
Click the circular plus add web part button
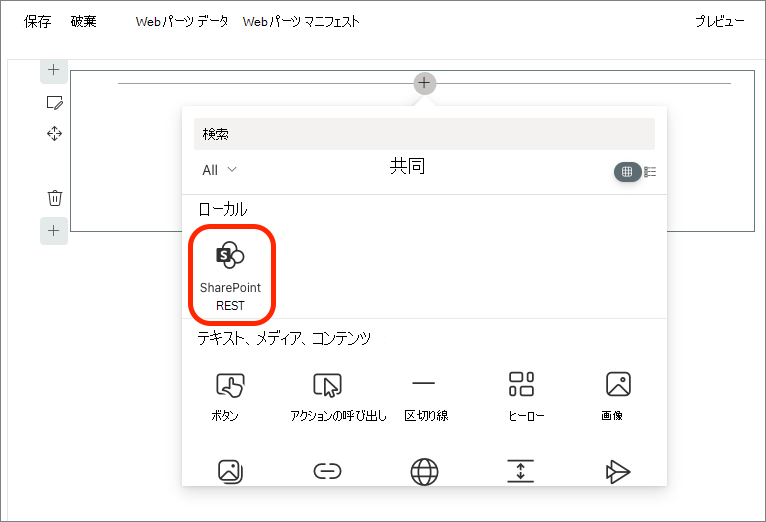(424, 83)
